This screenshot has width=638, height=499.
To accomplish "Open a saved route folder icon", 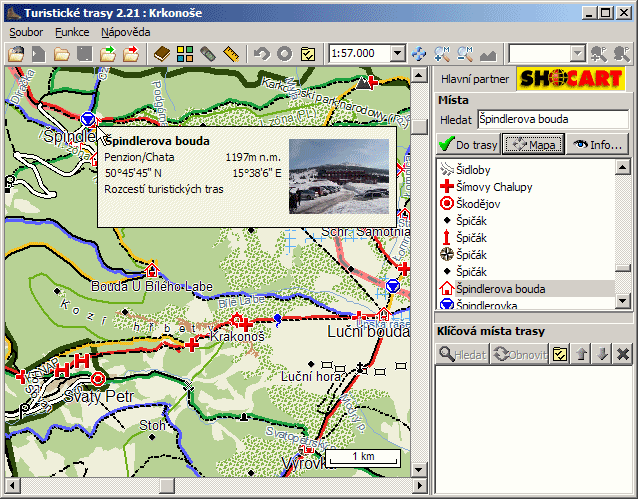I will click(61, 54).
